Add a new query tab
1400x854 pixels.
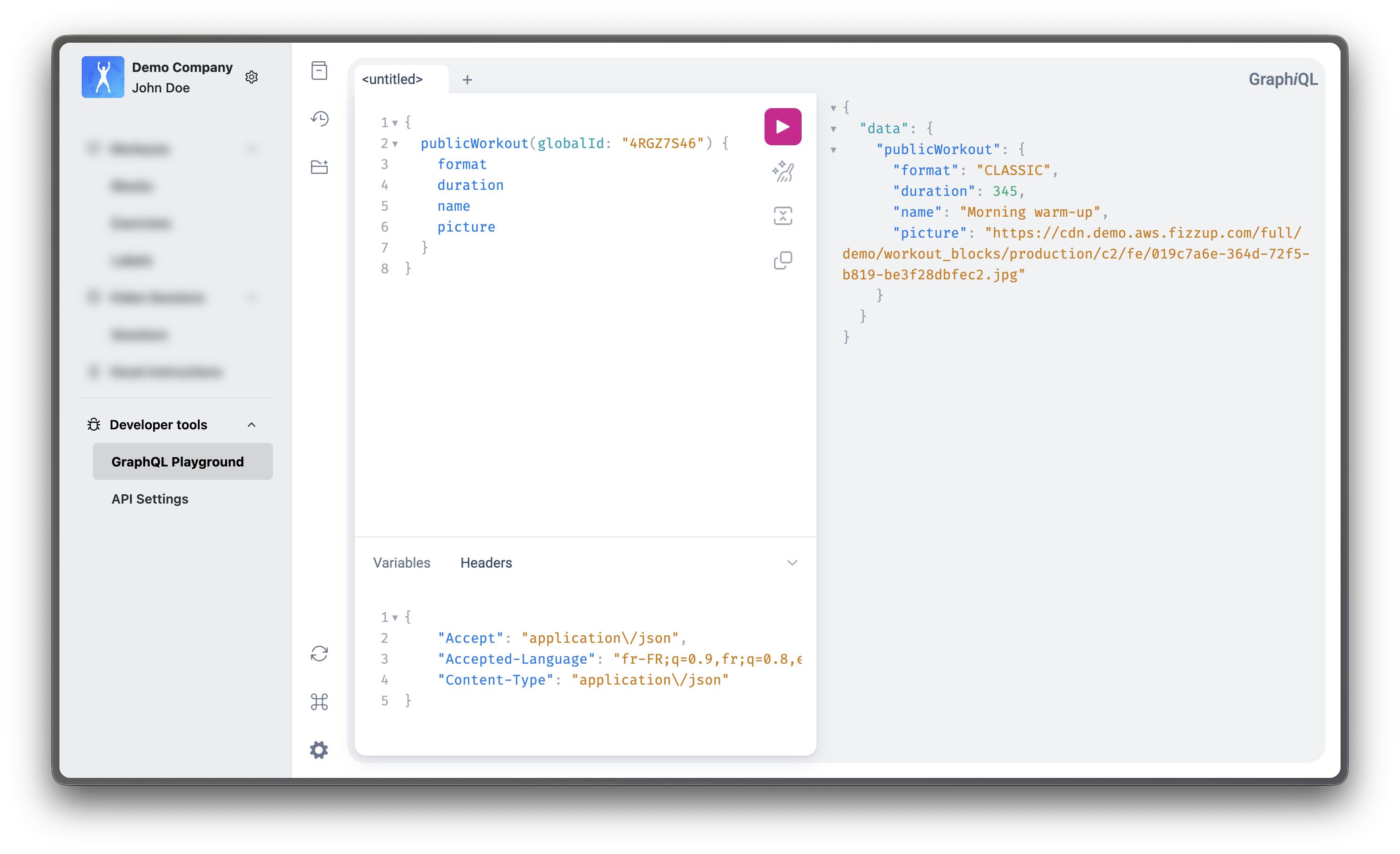click(467, 79)
